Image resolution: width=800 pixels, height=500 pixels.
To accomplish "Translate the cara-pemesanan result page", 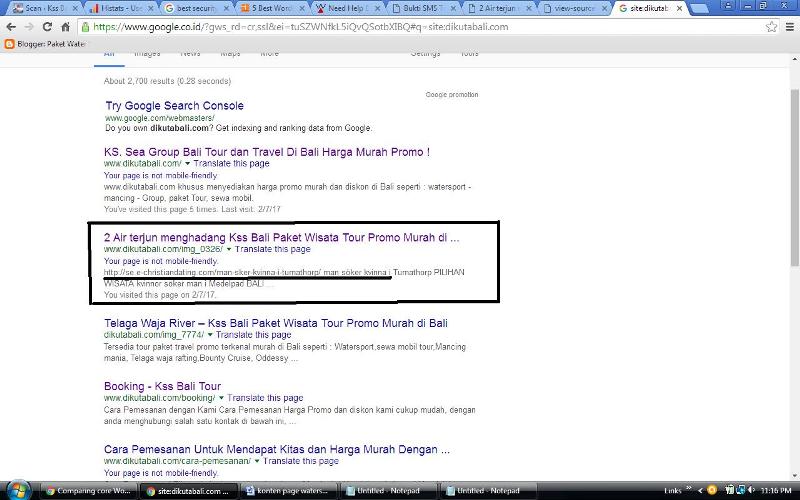I will click(x=301, y=461).
